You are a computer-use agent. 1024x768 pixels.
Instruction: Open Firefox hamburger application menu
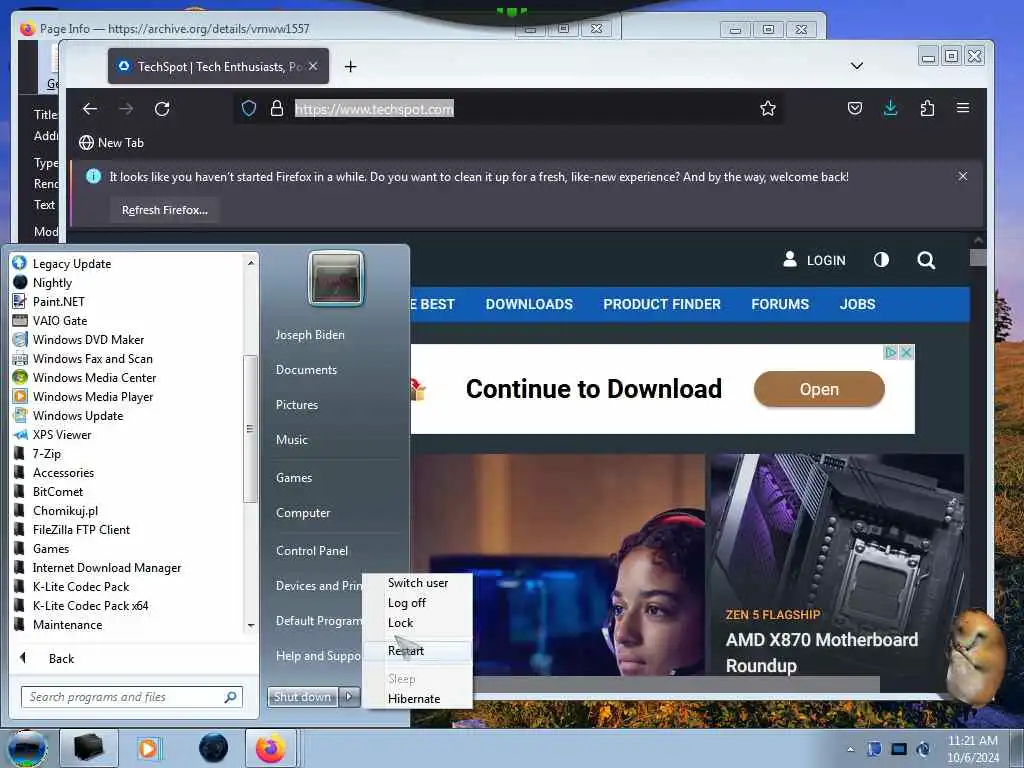click(x=963, y=108)
